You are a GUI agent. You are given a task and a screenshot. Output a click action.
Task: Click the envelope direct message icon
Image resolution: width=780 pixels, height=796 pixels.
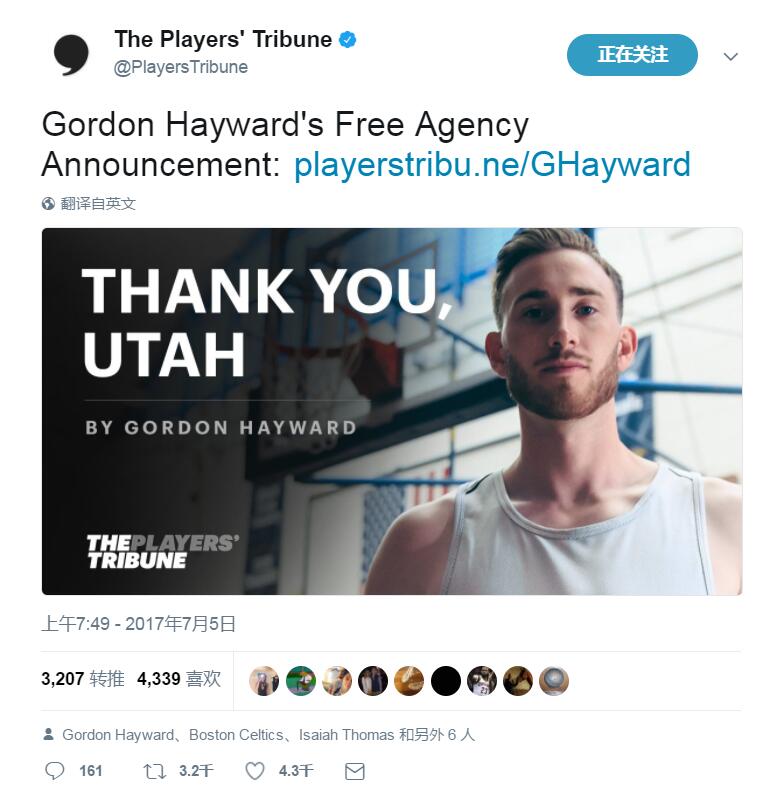click(x=354, y=771)
